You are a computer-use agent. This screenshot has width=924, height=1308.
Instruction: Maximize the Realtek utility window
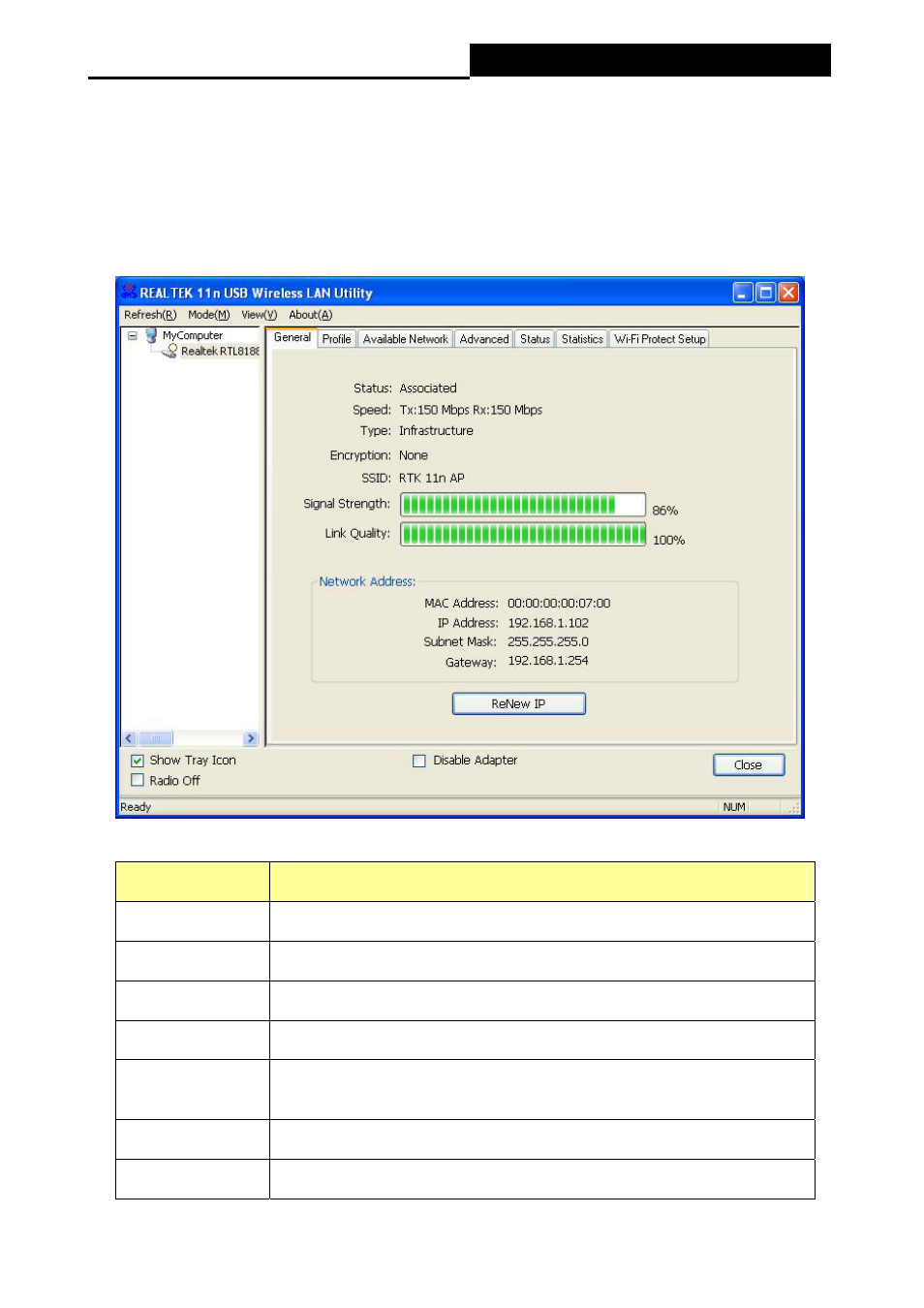point(765,293)
